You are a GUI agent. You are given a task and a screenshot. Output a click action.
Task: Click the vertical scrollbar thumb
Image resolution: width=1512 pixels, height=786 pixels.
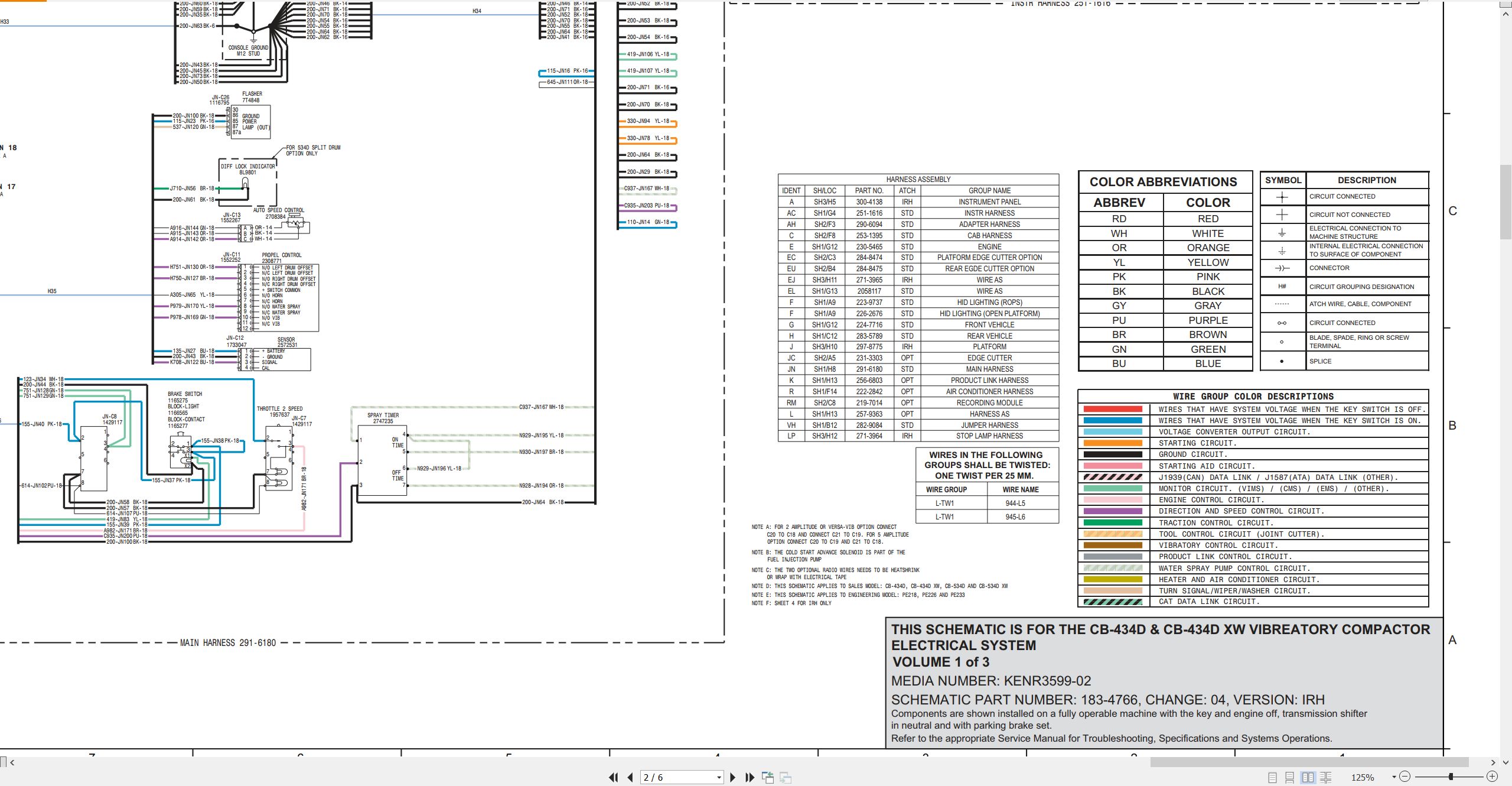(x=1506, y=202)
